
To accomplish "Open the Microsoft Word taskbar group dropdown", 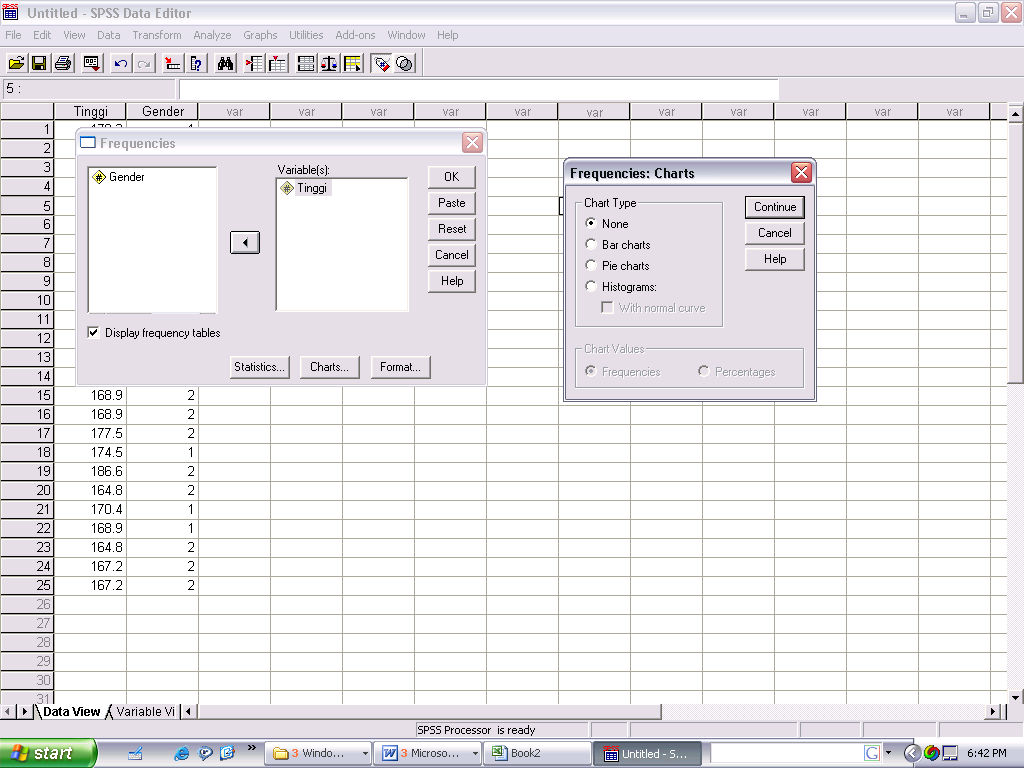I will coord(475,753).
